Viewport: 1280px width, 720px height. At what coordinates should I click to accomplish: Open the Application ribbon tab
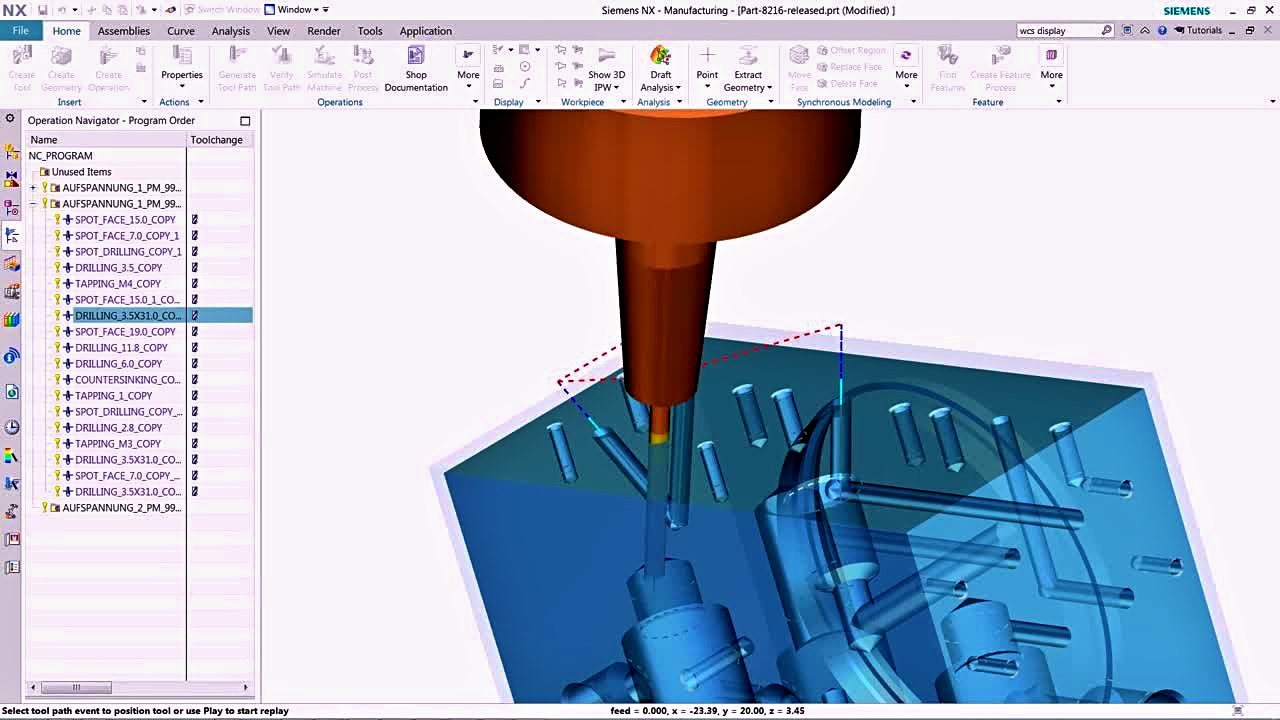pyautogui.click(x=426, y=31)
